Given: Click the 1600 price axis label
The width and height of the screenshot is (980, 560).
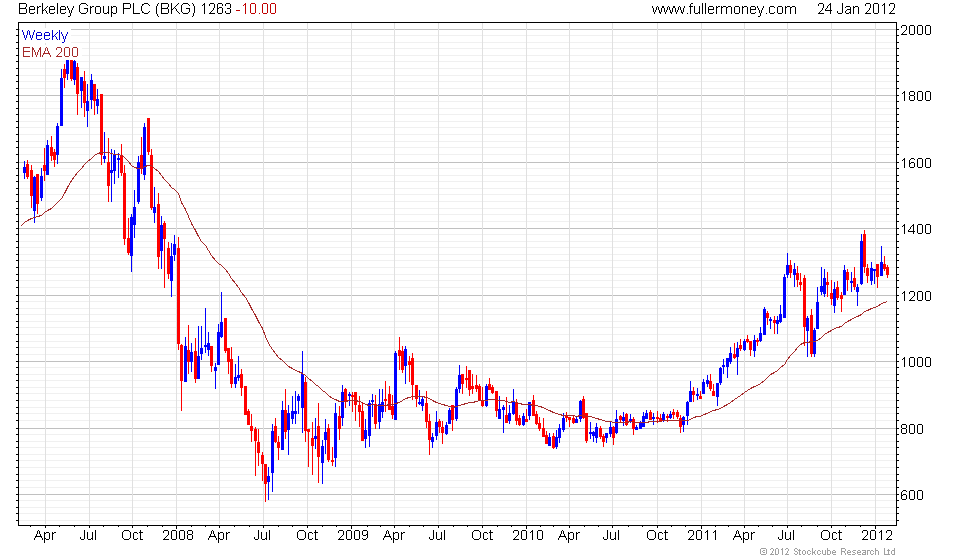Looking at the screenshot, I should pos(916,163).
